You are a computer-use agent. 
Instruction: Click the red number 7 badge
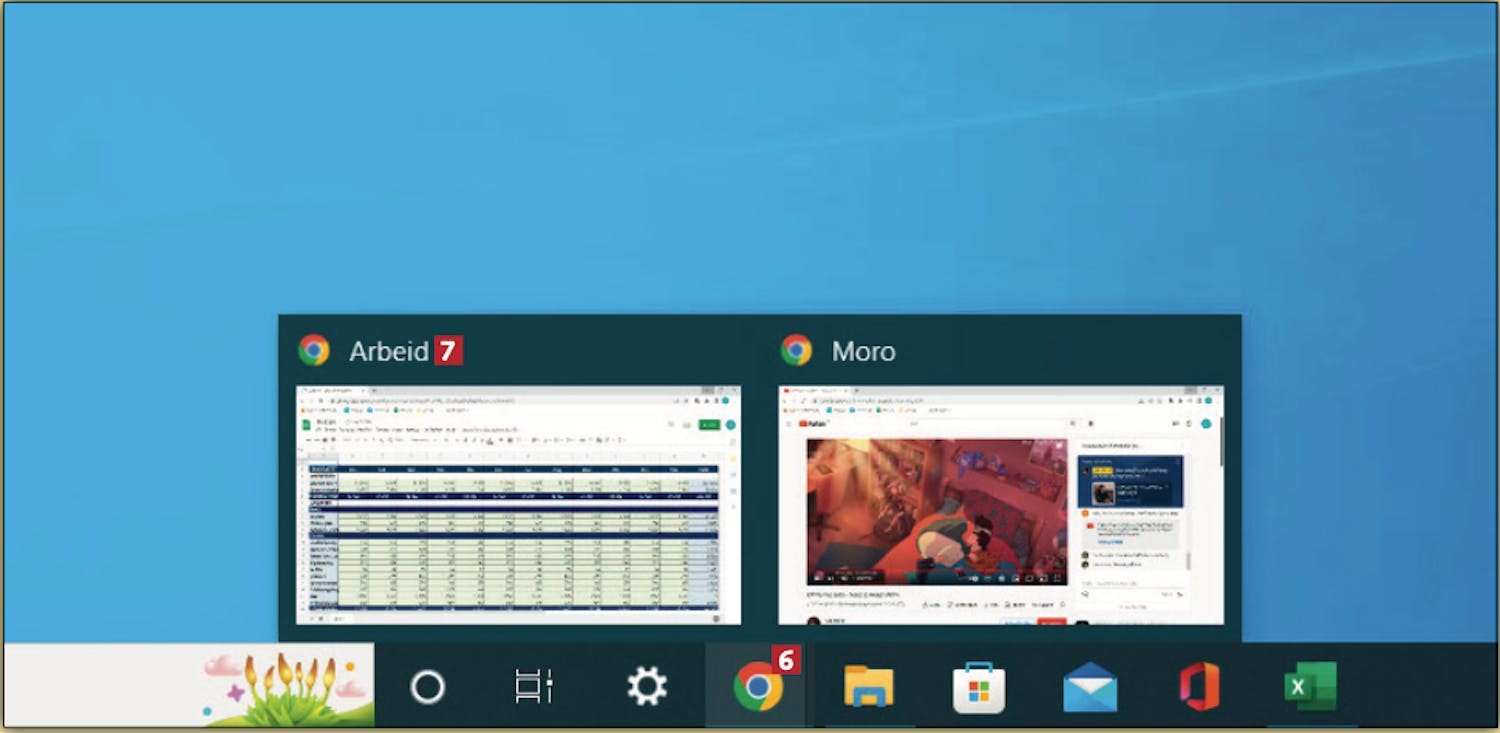point(447,351)
